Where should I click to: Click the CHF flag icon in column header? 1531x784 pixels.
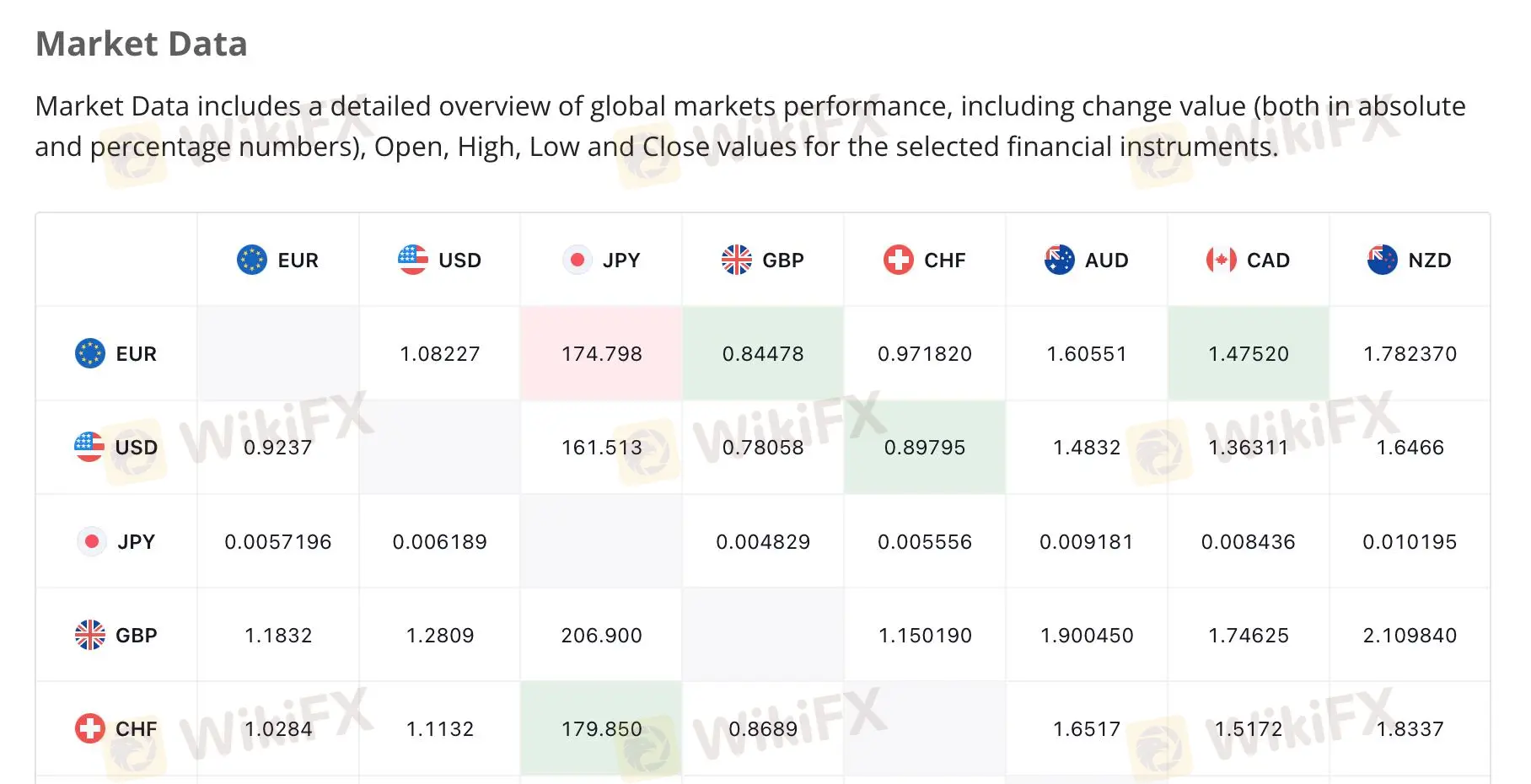point(899,260)
